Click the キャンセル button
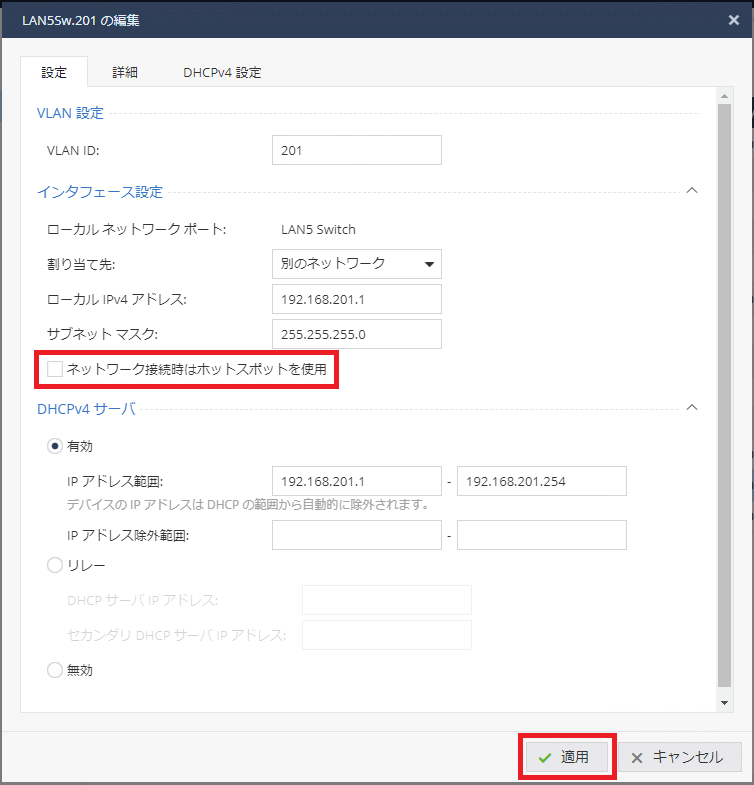 click(x=679, y=757)
